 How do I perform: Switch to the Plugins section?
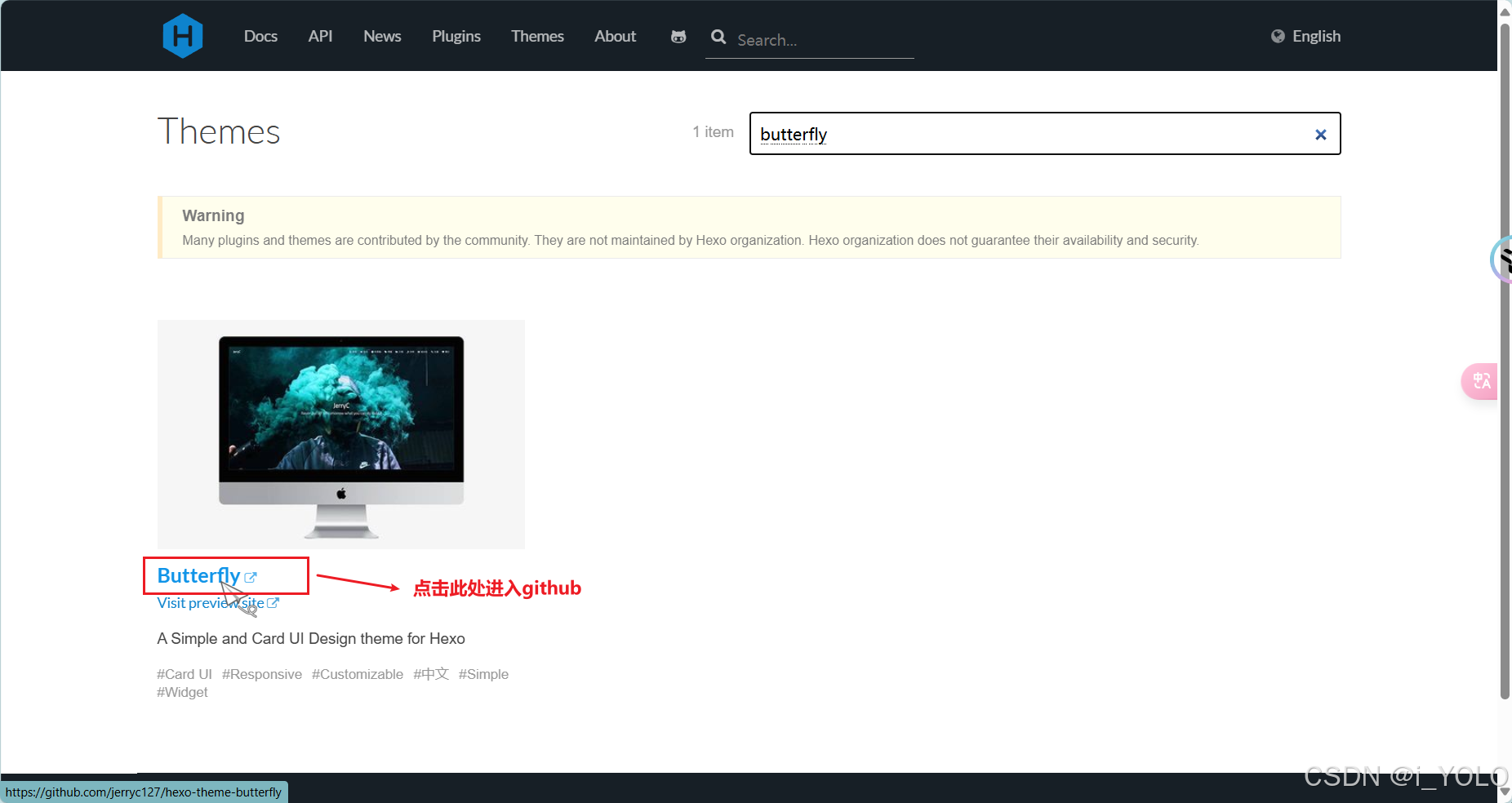point(456,36)
